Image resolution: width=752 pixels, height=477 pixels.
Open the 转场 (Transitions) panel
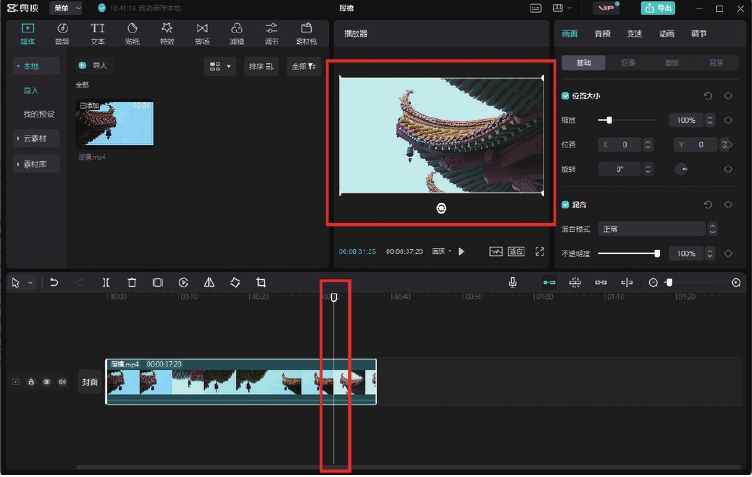pos(202,33)
